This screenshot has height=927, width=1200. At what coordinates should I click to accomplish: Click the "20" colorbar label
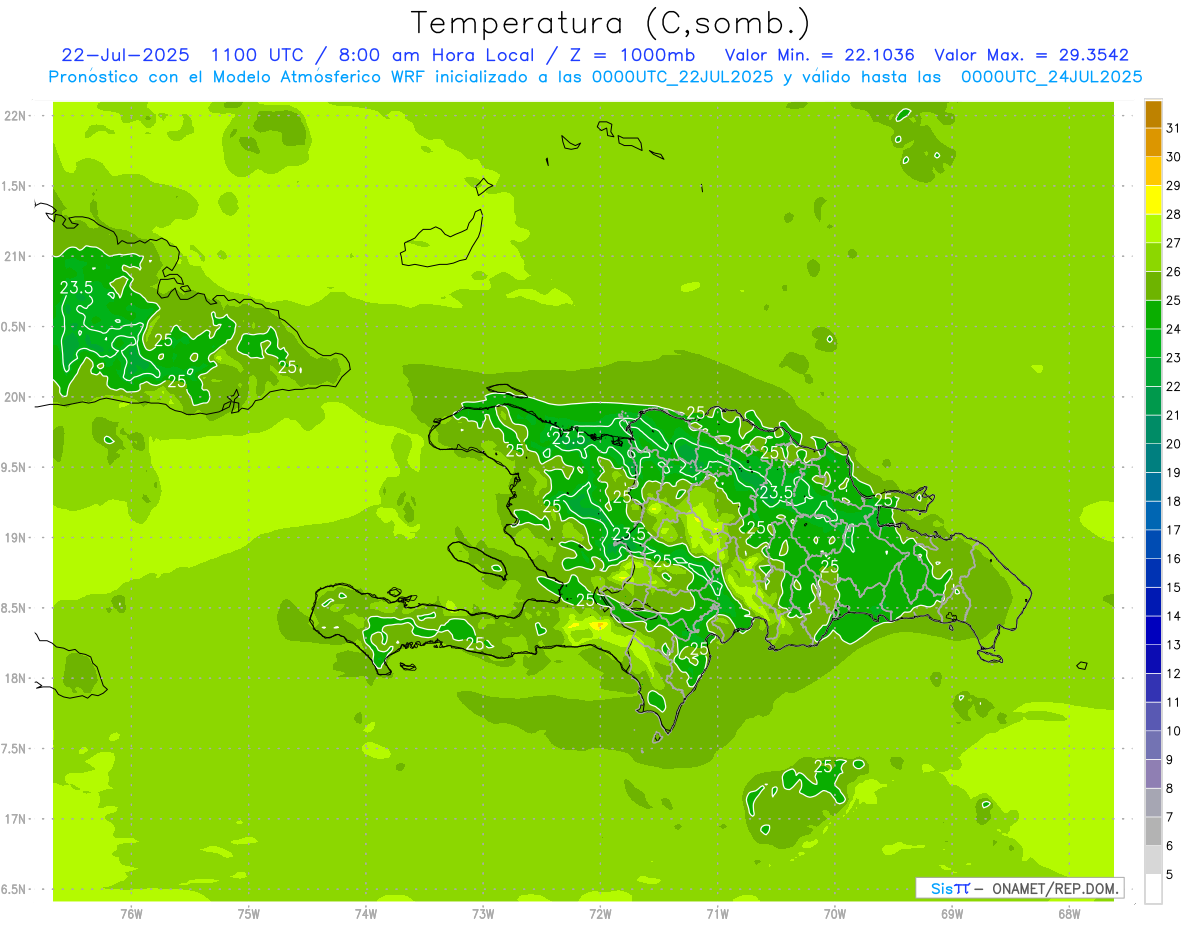[x=1173, y=444]
